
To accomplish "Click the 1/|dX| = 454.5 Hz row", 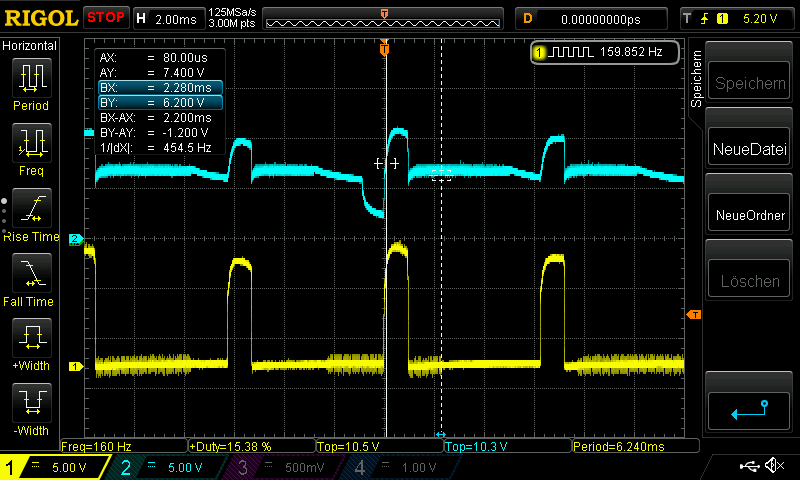I will [x=160, y=147].
